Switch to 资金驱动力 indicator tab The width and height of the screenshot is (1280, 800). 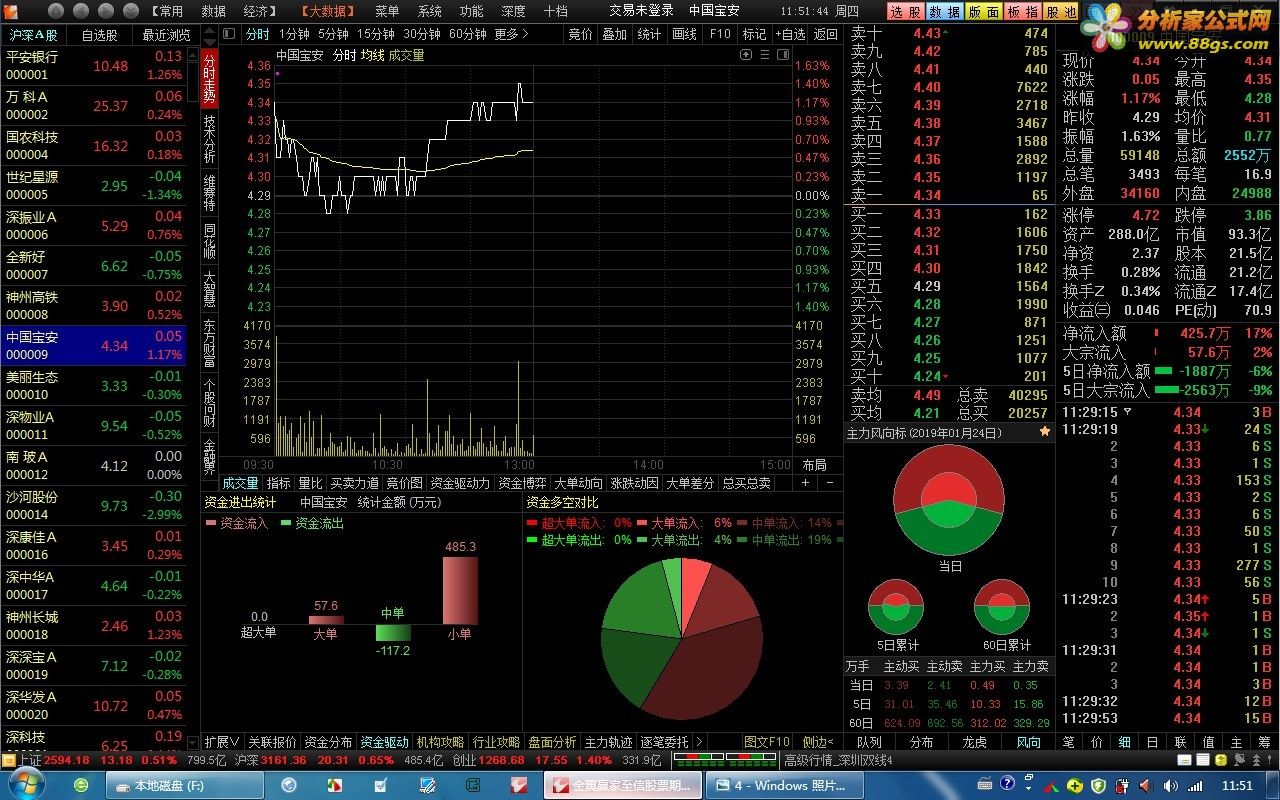coord(460,483)
